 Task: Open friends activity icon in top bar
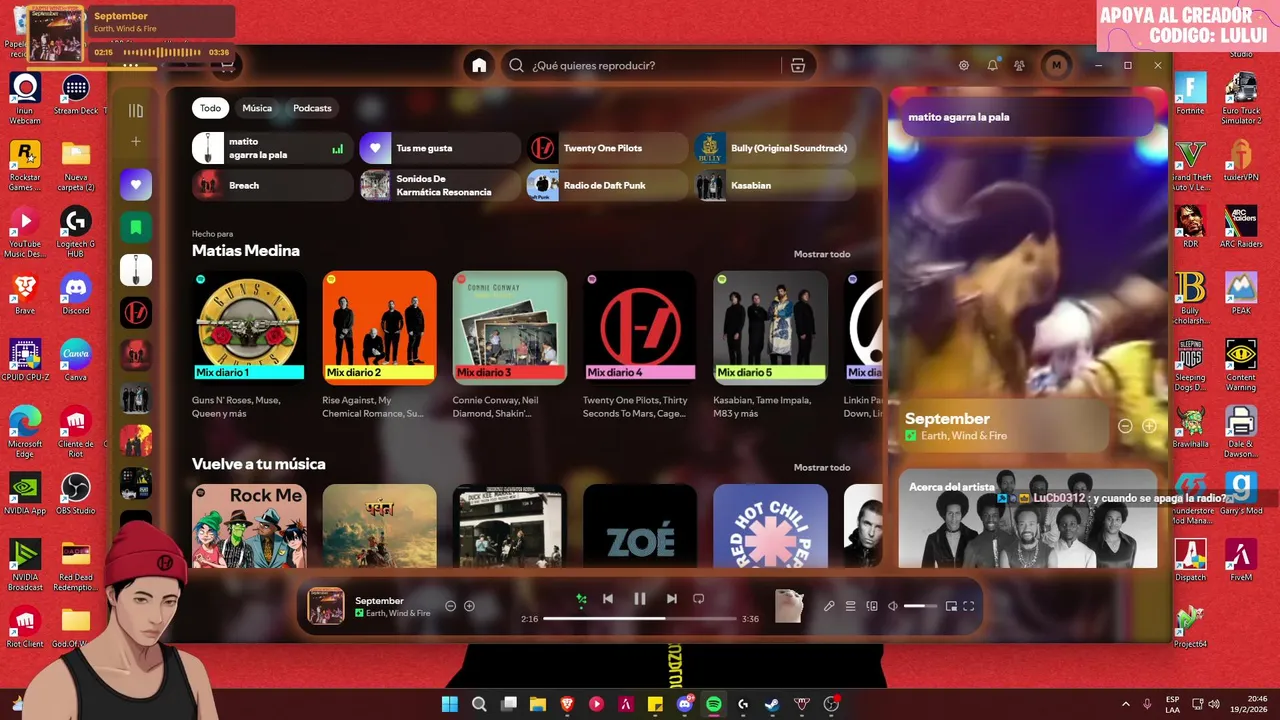coord(1019,65)
